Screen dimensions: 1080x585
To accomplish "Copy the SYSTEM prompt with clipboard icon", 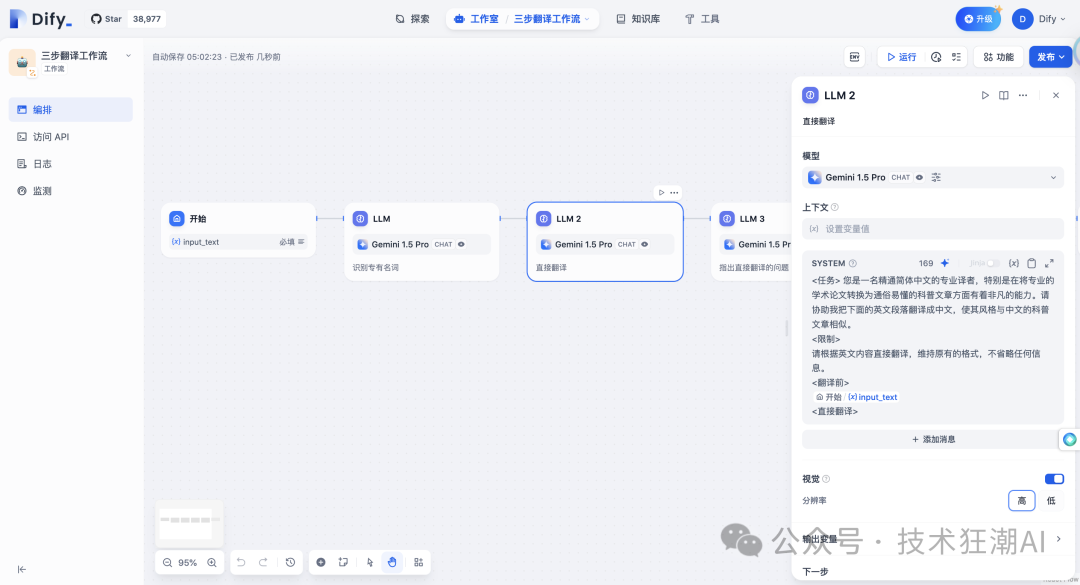I will 1031,263.
